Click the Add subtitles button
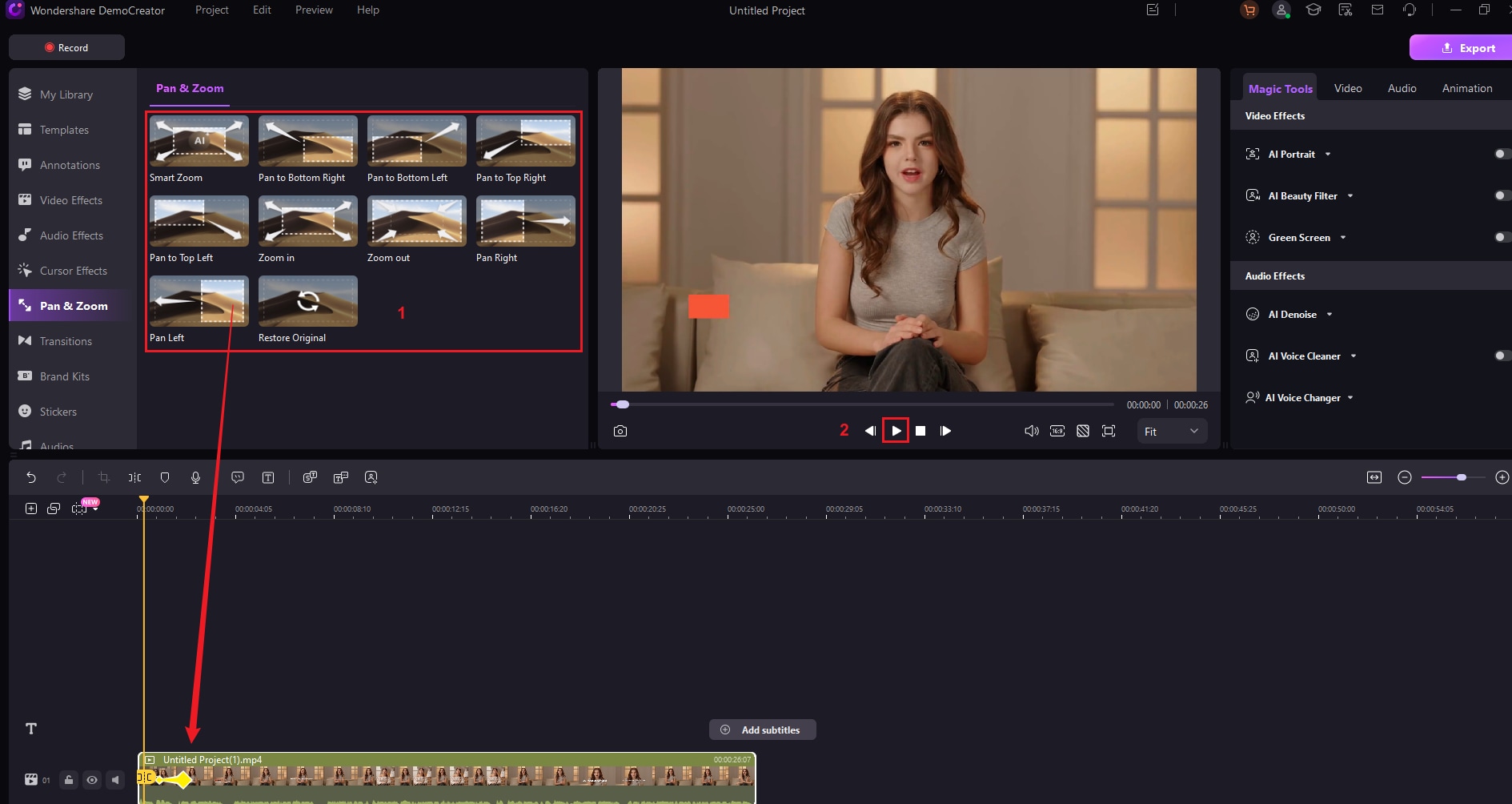The height and width of the screenshot is (804, 1512). [762, 730]
